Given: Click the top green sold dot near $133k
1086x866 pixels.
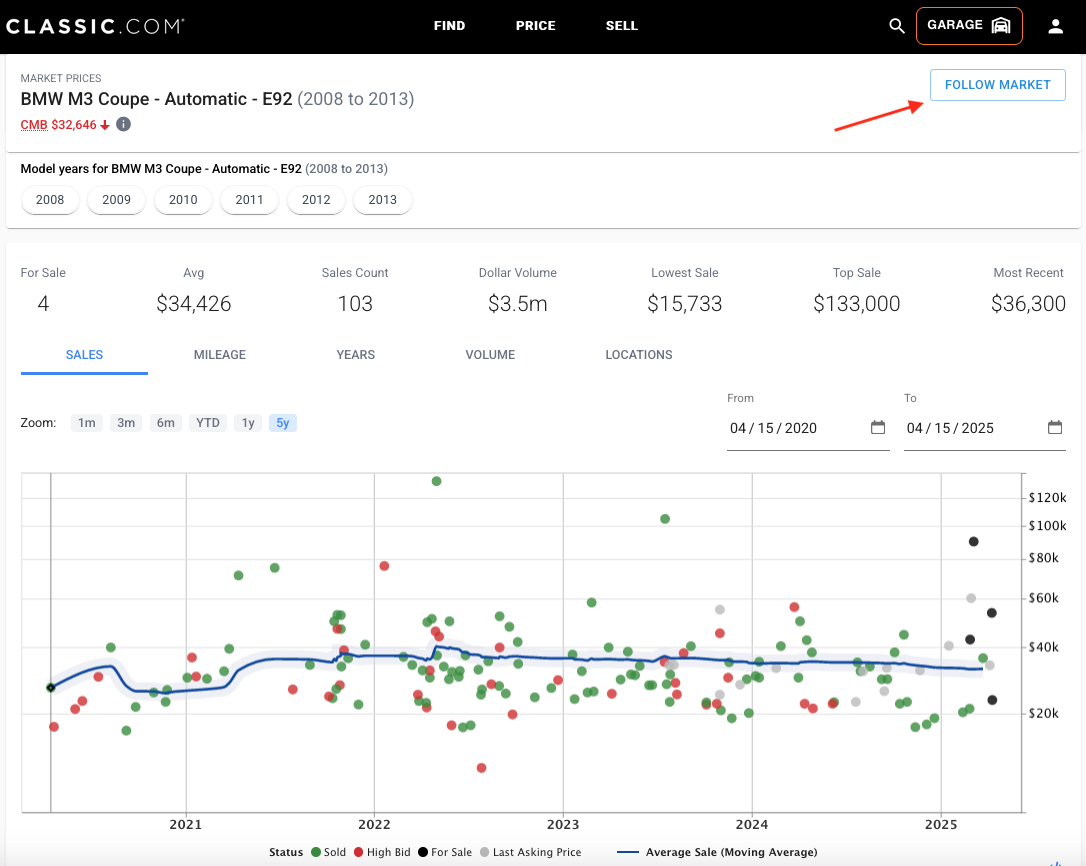Looking at the screenshot, I should click(436, 481).
